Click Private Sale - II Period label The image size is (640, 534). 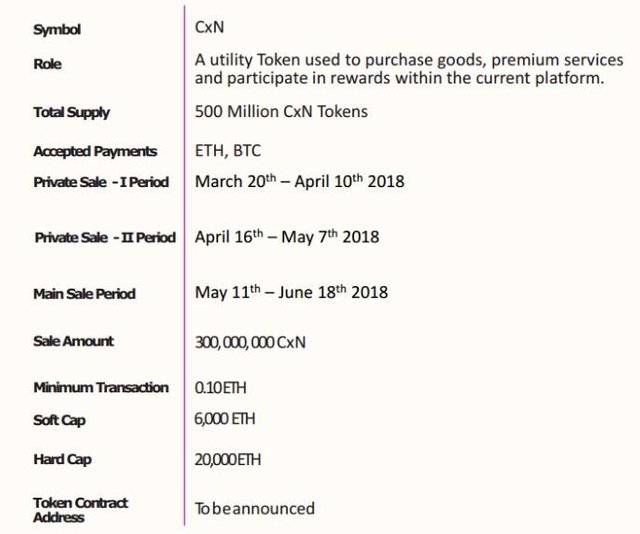(105, 238)
